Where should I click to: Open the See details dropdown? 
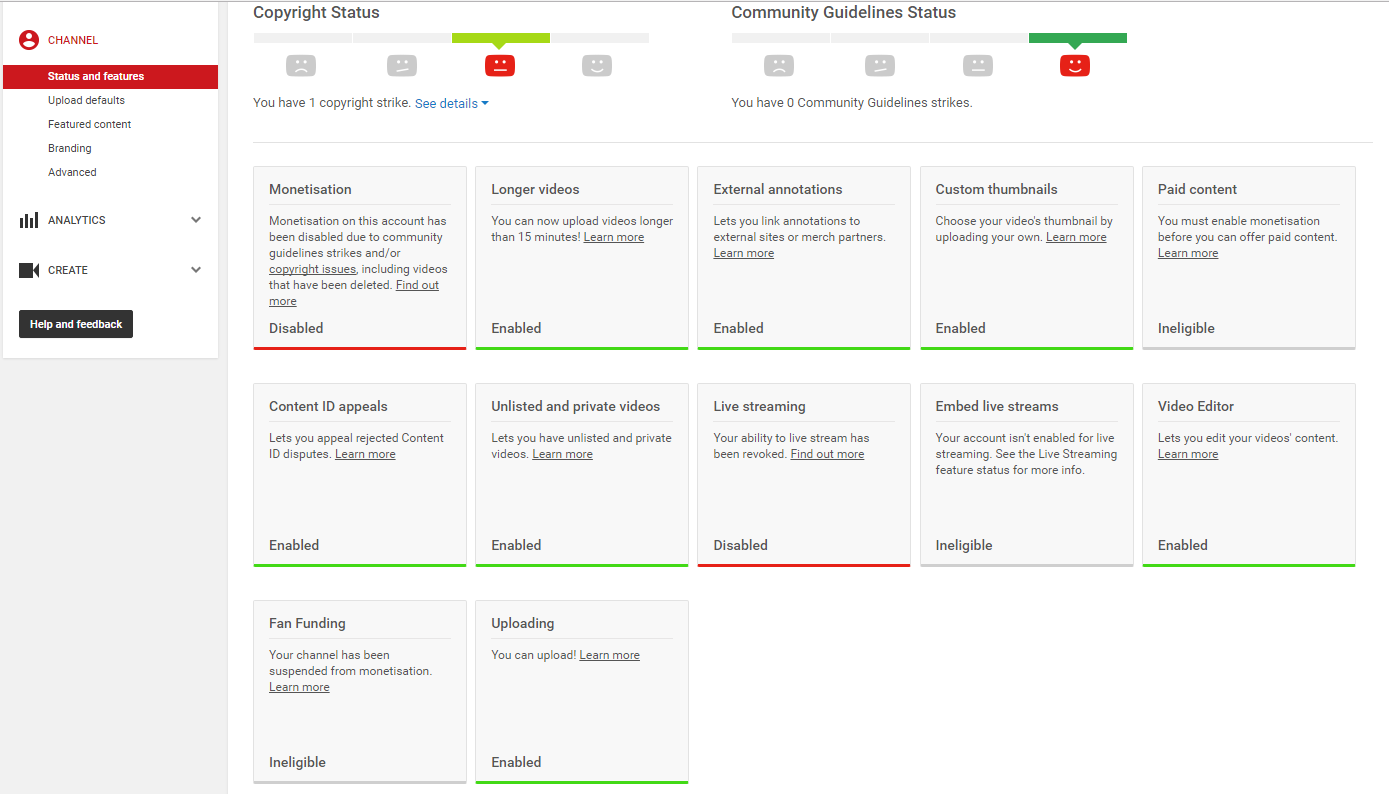[452, 103]
